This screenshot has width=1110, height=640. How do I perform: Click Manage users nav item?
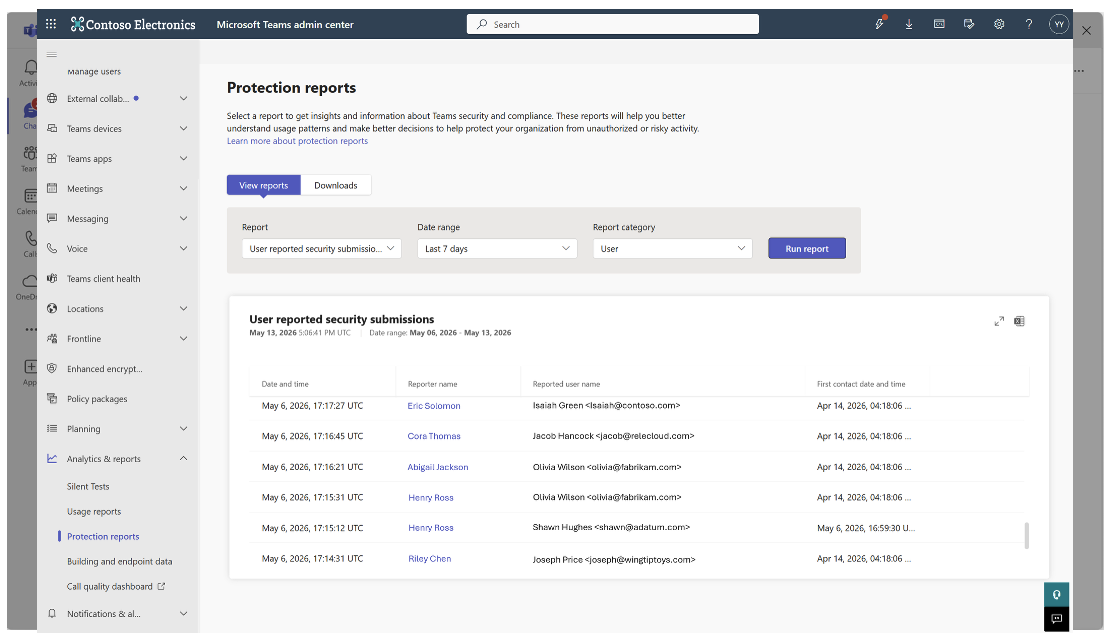[x=94, y=72]
